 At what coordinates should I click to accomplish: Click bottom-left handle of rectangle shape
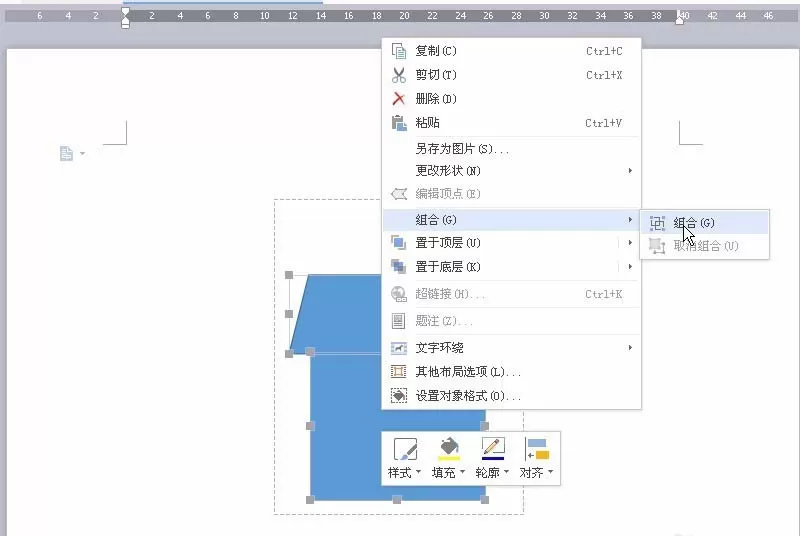(310, 500)
